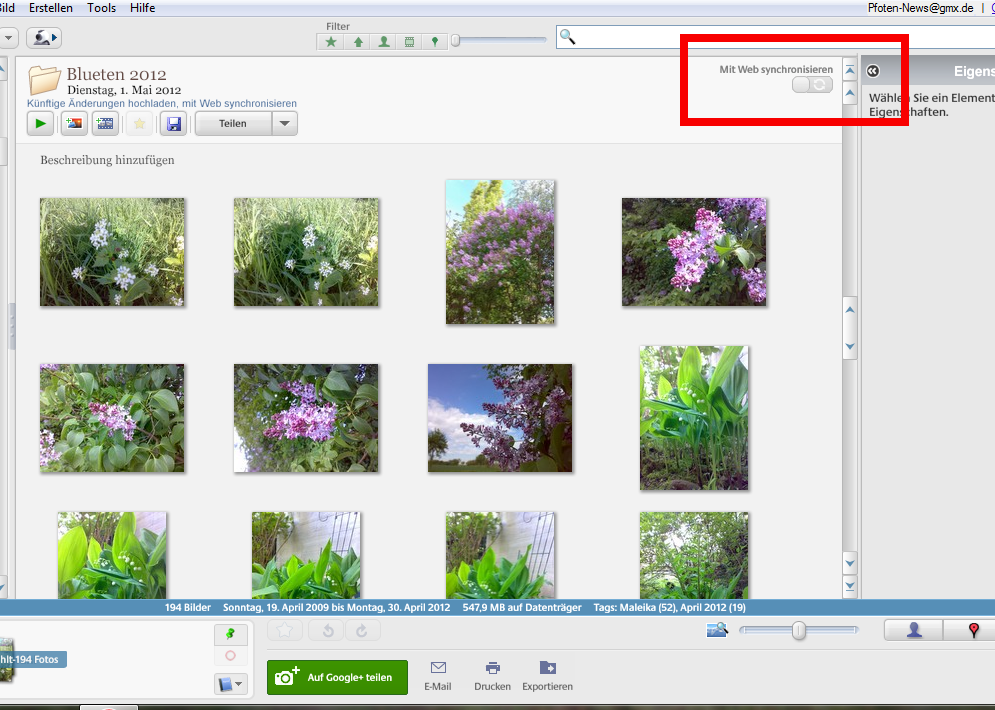This screenshot has height=710, width=995.
Task: Click the E-Mail envelope icon
Action: [x=438, y=667]
